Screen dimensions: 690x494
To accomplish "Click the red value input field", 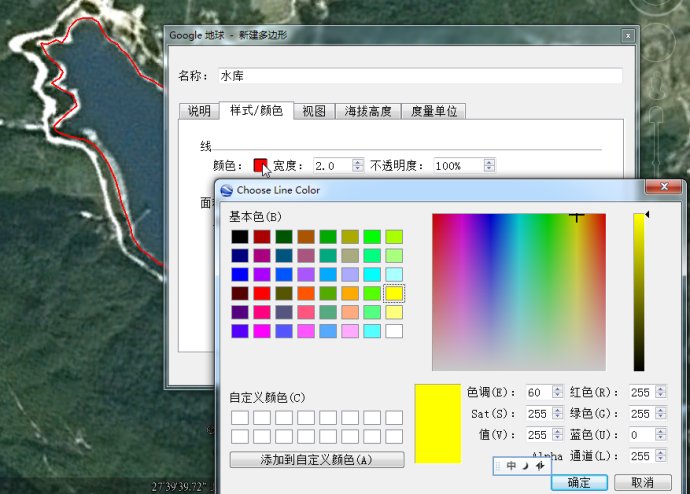I will (641, 392).
